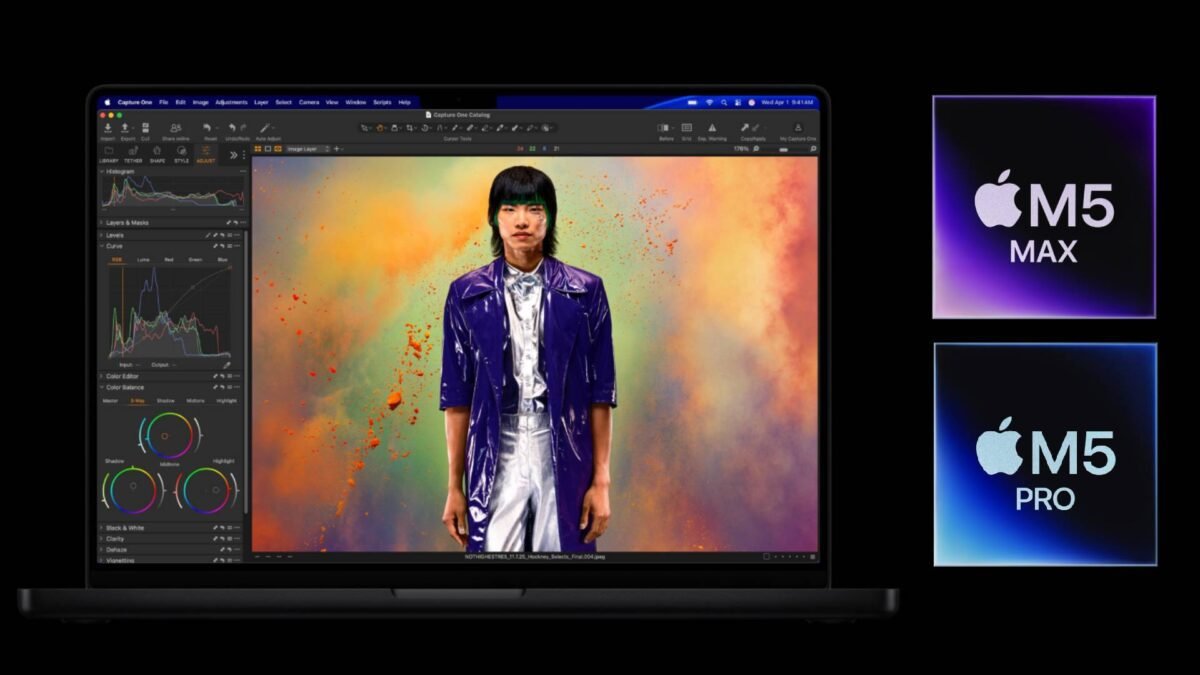
Task: Click the Midtone color balance wheel
Action: pos(170,435)
